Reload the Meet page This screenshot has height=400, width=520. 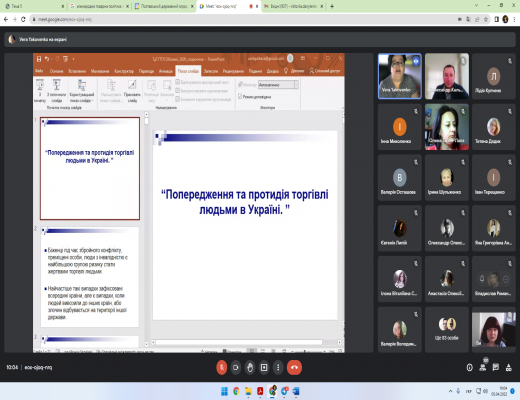coord(23,19)
